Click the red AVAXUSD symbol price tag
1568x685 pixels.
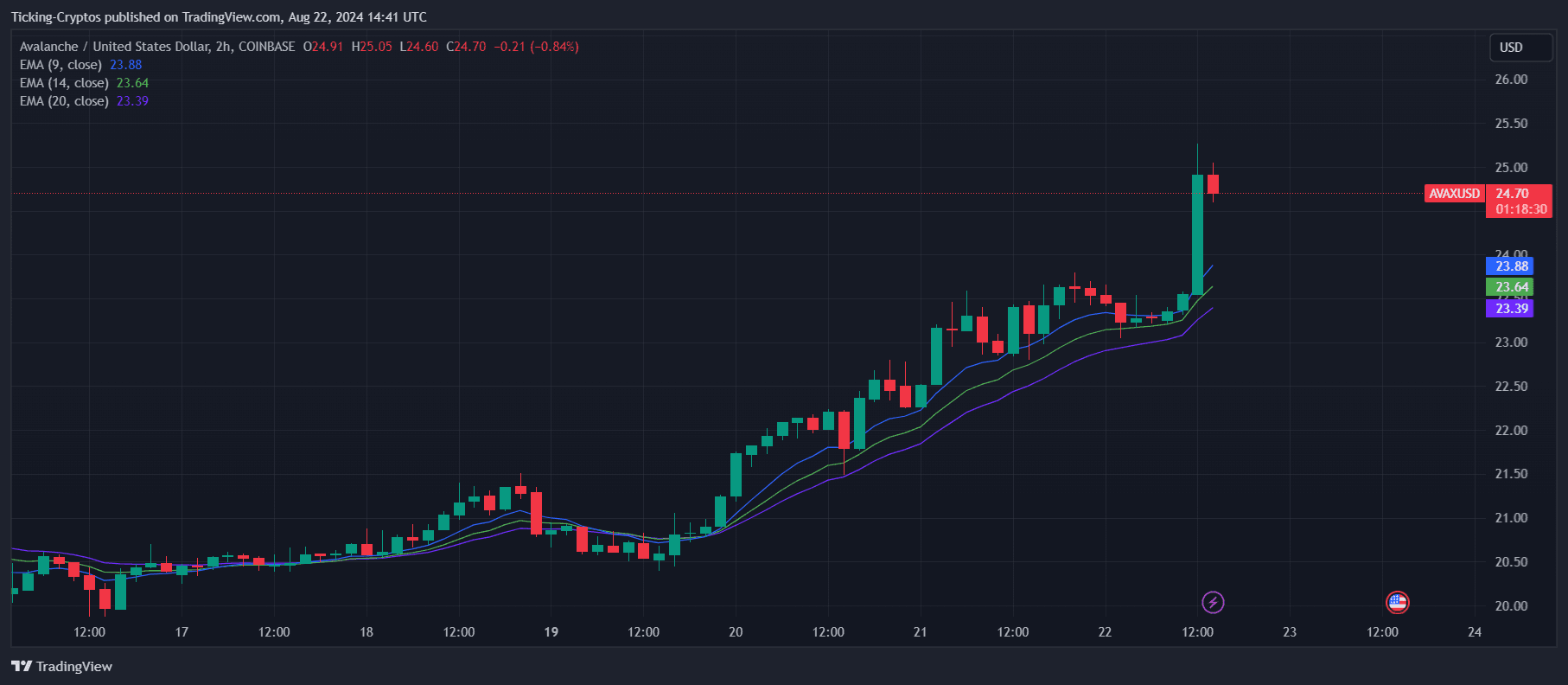point(1454,194)
